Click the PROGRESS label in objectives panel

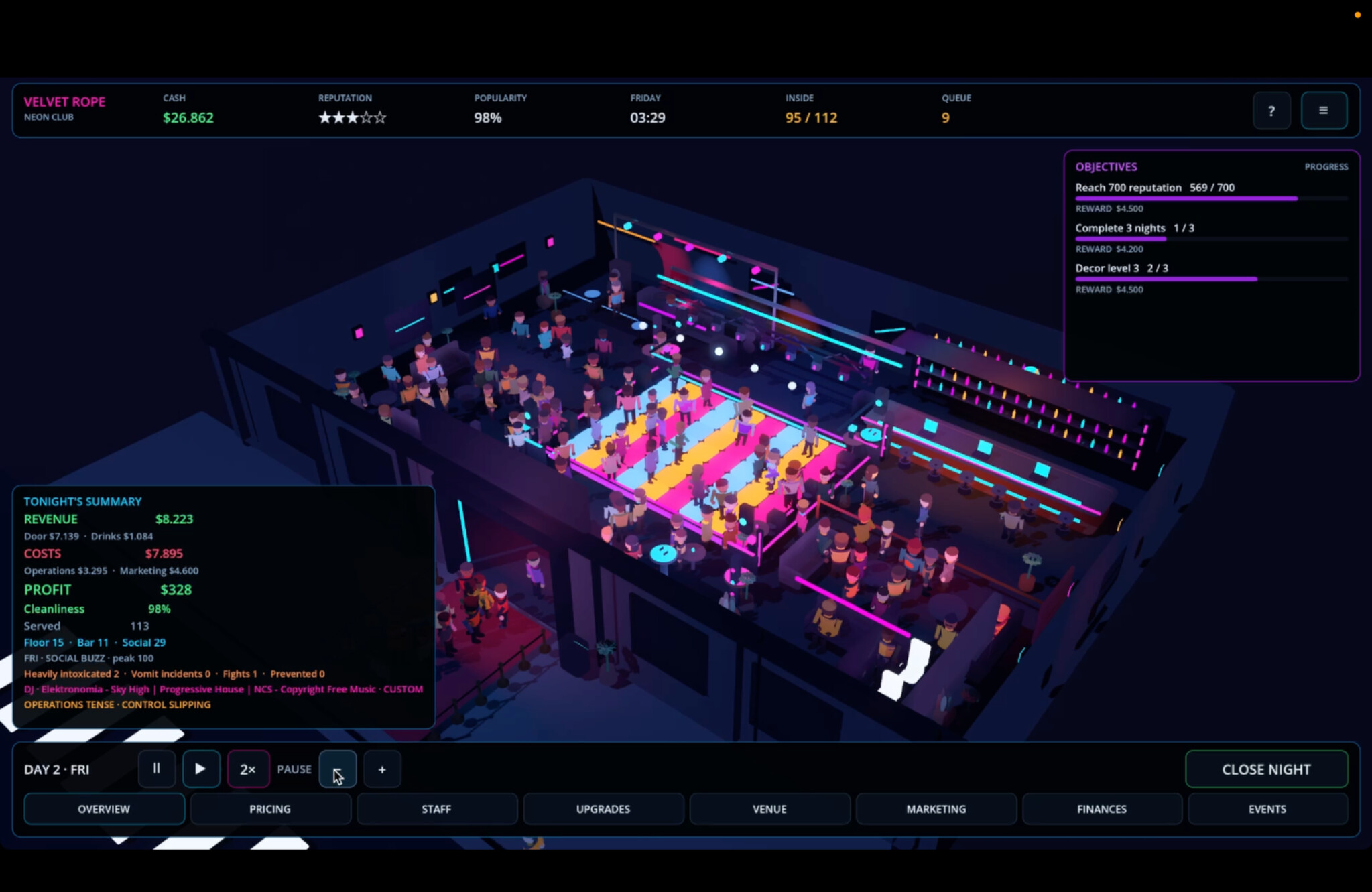click(1326, 166)
